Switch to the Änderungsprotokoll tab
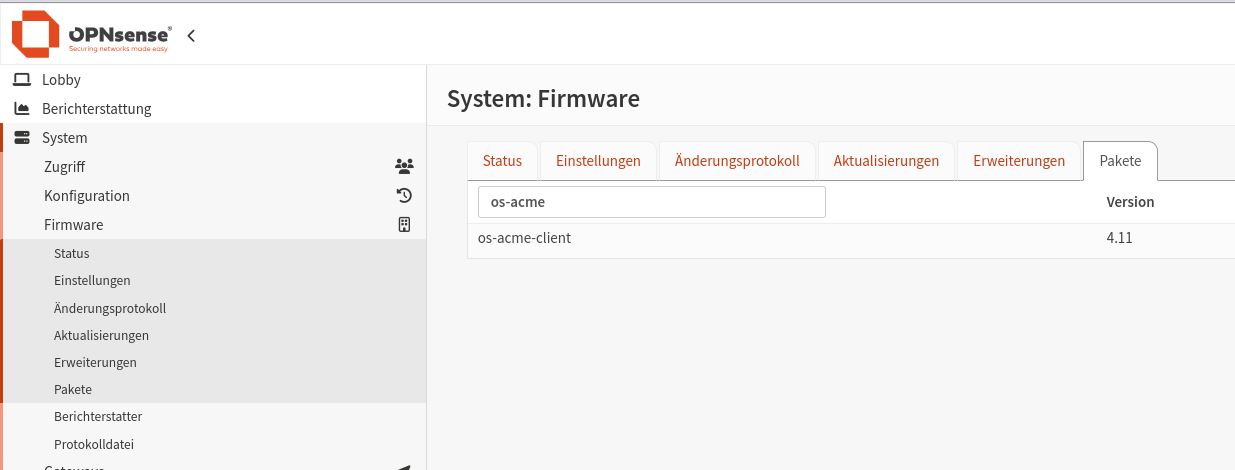1235x470 pixels. tap(737, 161)
